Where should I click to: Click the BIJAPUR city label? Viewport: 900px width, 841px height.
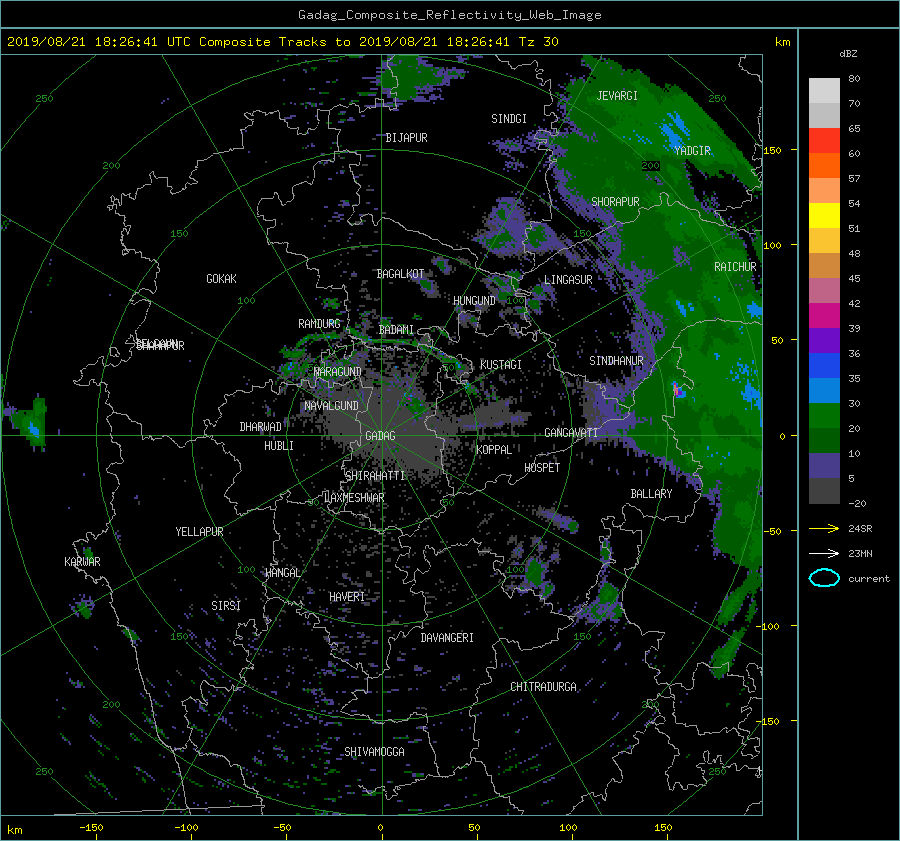pos(406,138)
